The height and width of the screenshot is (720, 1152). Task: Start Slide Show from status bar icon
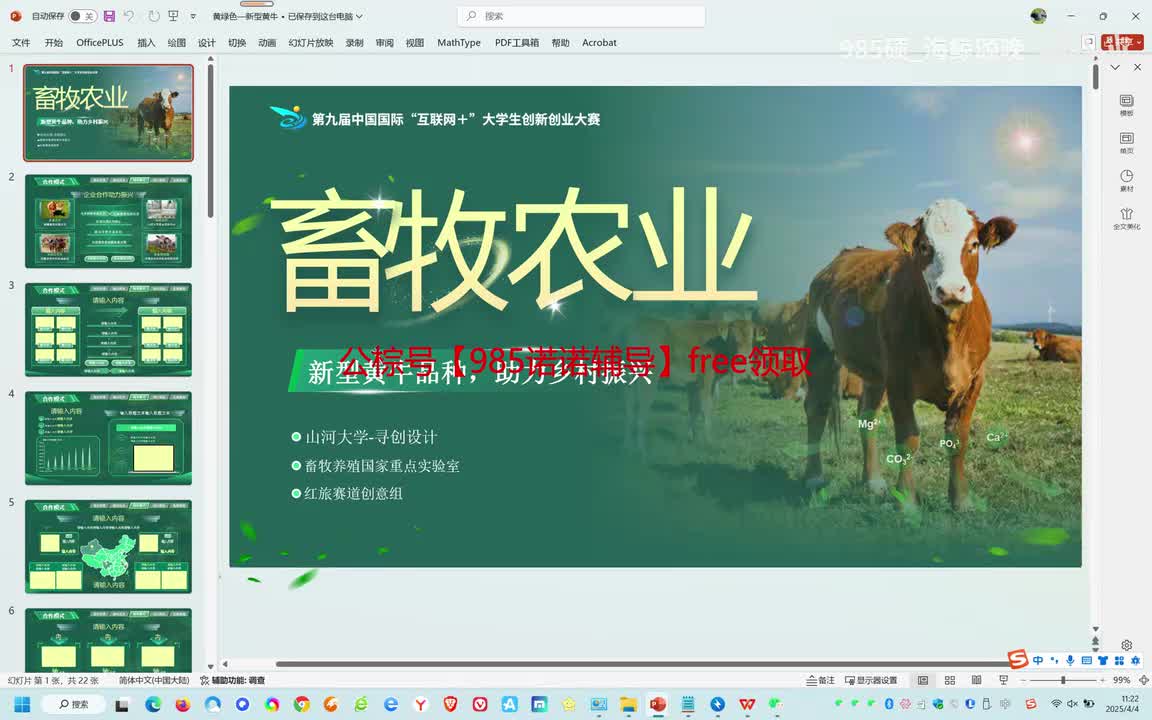[x=1003, y=680]
